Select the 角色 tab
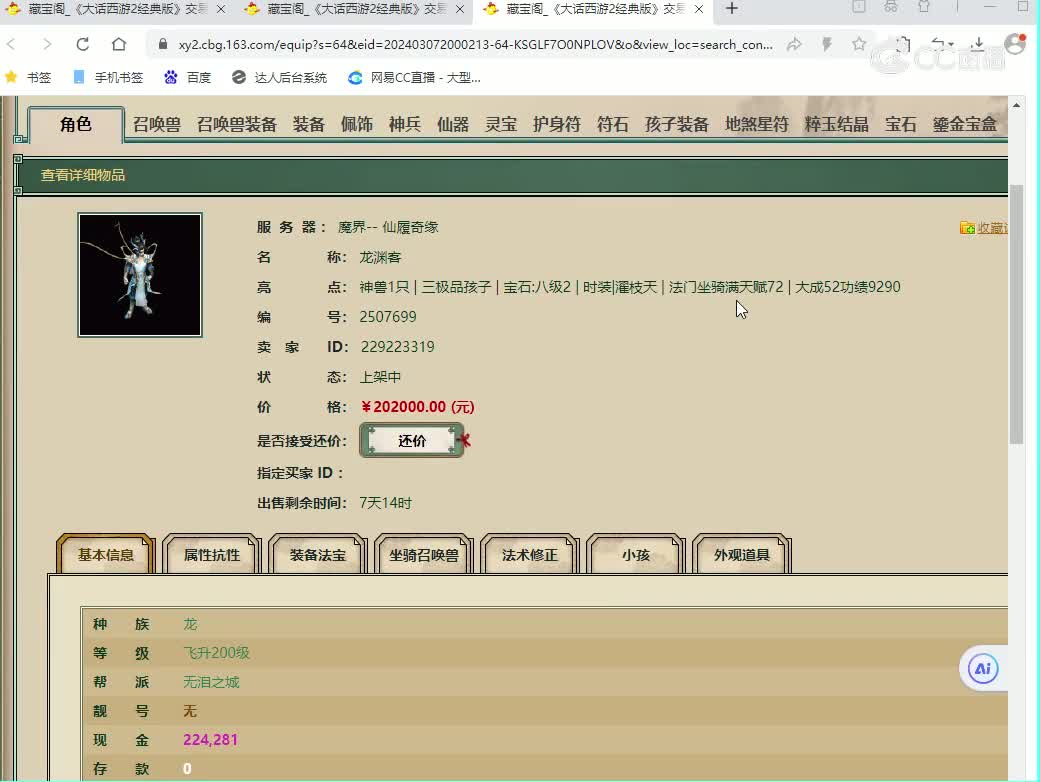This screenshot has width=1040, height=782. (76, 124)
